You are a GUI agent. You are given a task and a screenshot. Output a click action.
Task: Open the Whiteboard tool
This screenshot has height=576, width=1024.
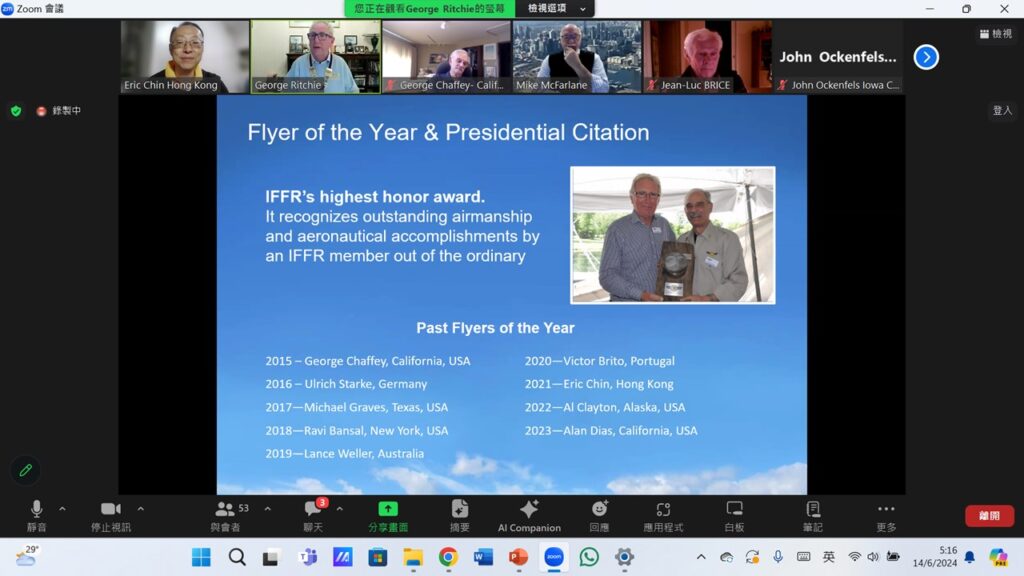(734, 515)
